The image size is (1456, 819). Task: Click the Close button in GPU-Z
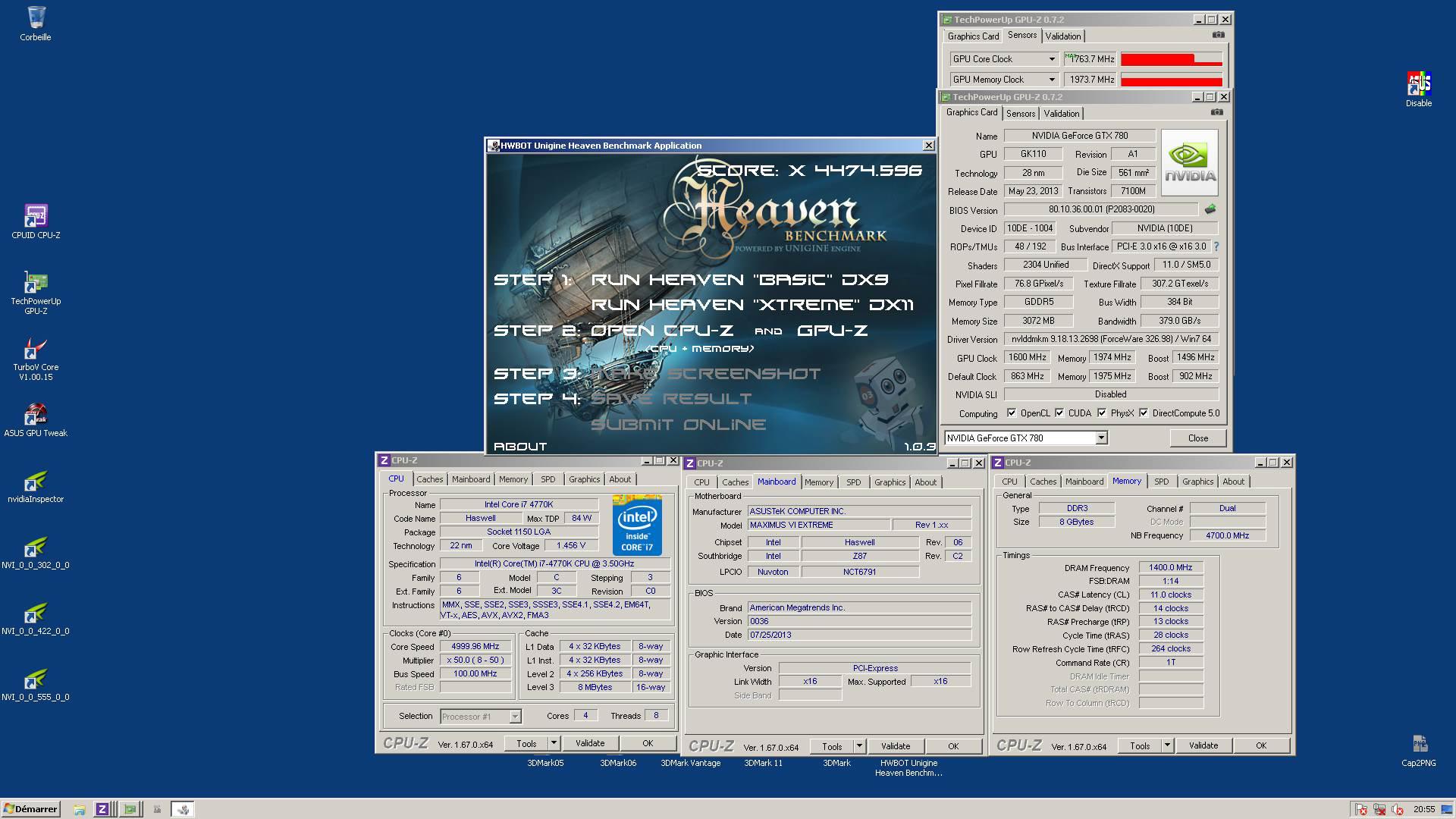click(x=1198, y=438)
